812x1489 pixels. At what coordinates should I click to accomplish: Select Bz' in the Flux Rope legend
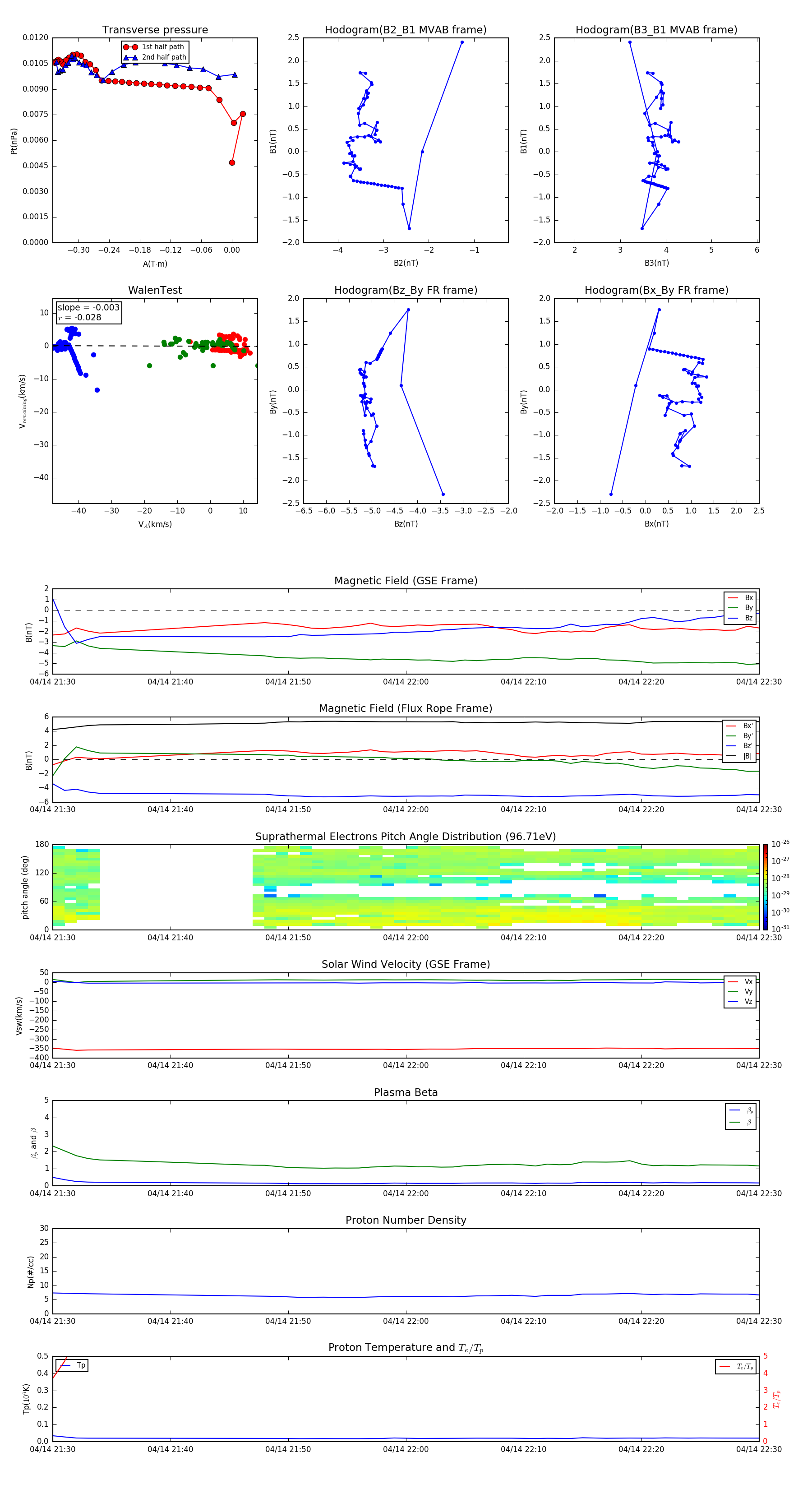(x=740, y=746)
